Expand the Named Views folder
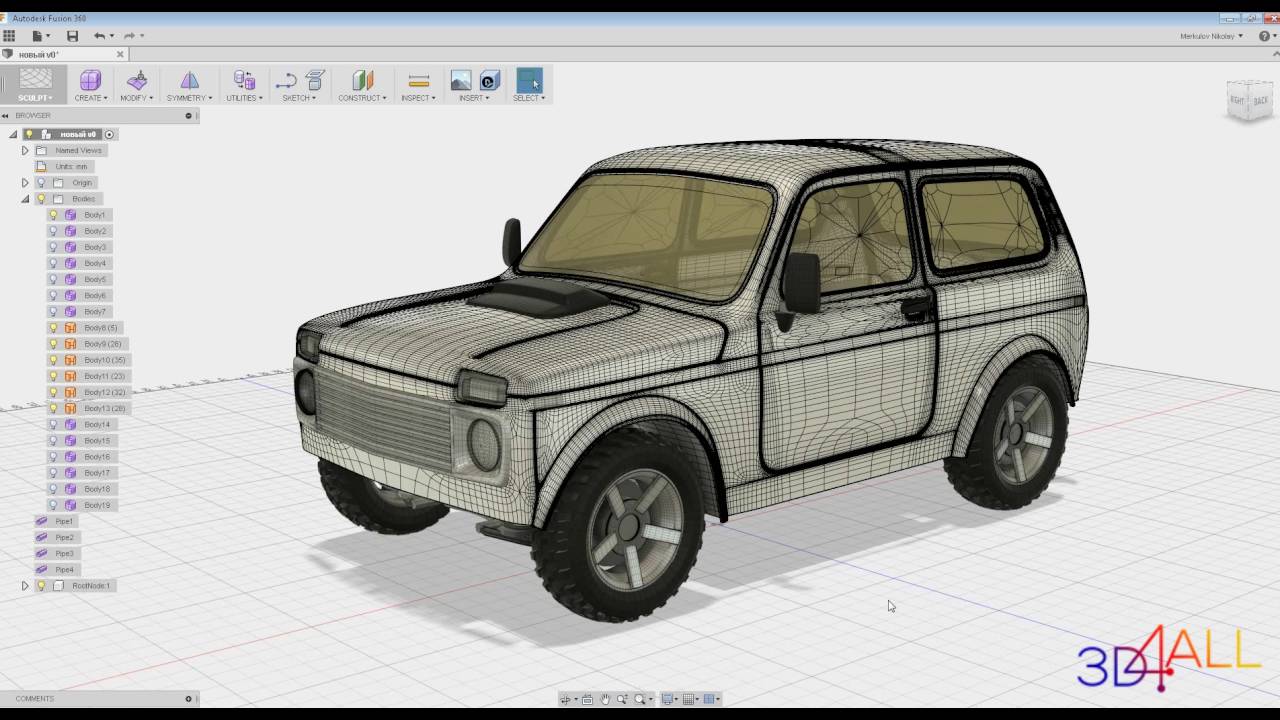The height and width of the screenshot is (720, 1280). [25, 151]
